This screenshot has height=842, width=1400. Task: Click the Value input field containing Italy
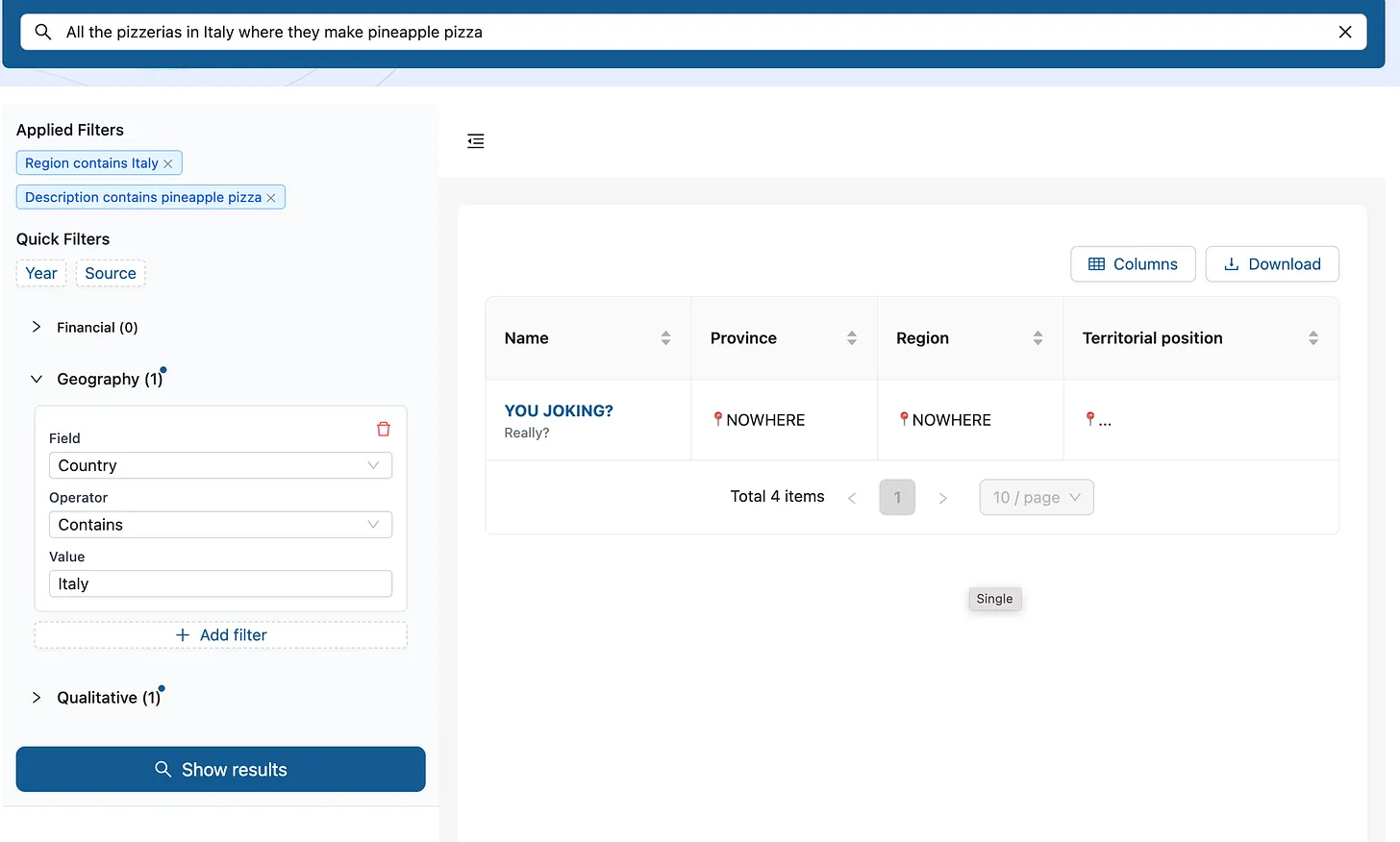[220, 584]
